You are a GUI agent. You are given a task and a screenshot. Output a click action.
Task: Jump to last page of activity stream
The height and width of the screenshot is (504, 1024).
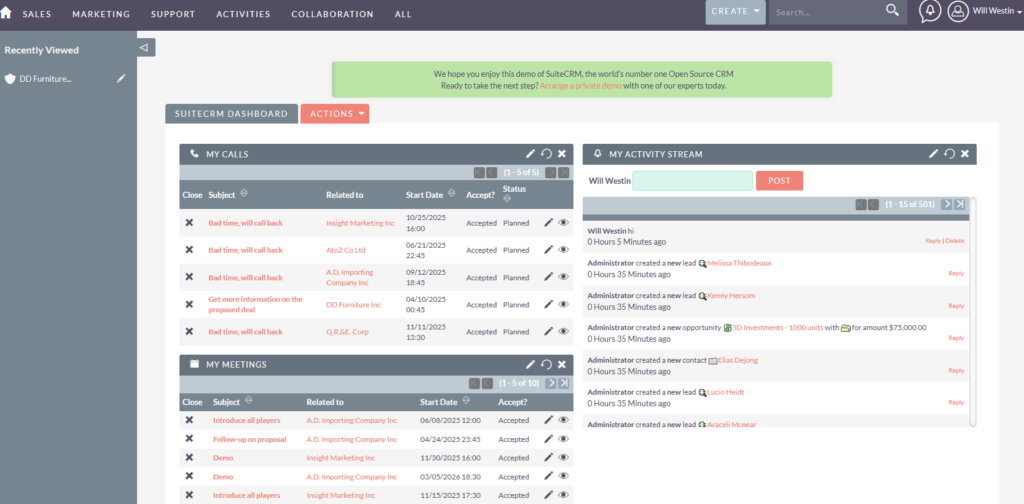pyautogui.click(x=959, y=204)
